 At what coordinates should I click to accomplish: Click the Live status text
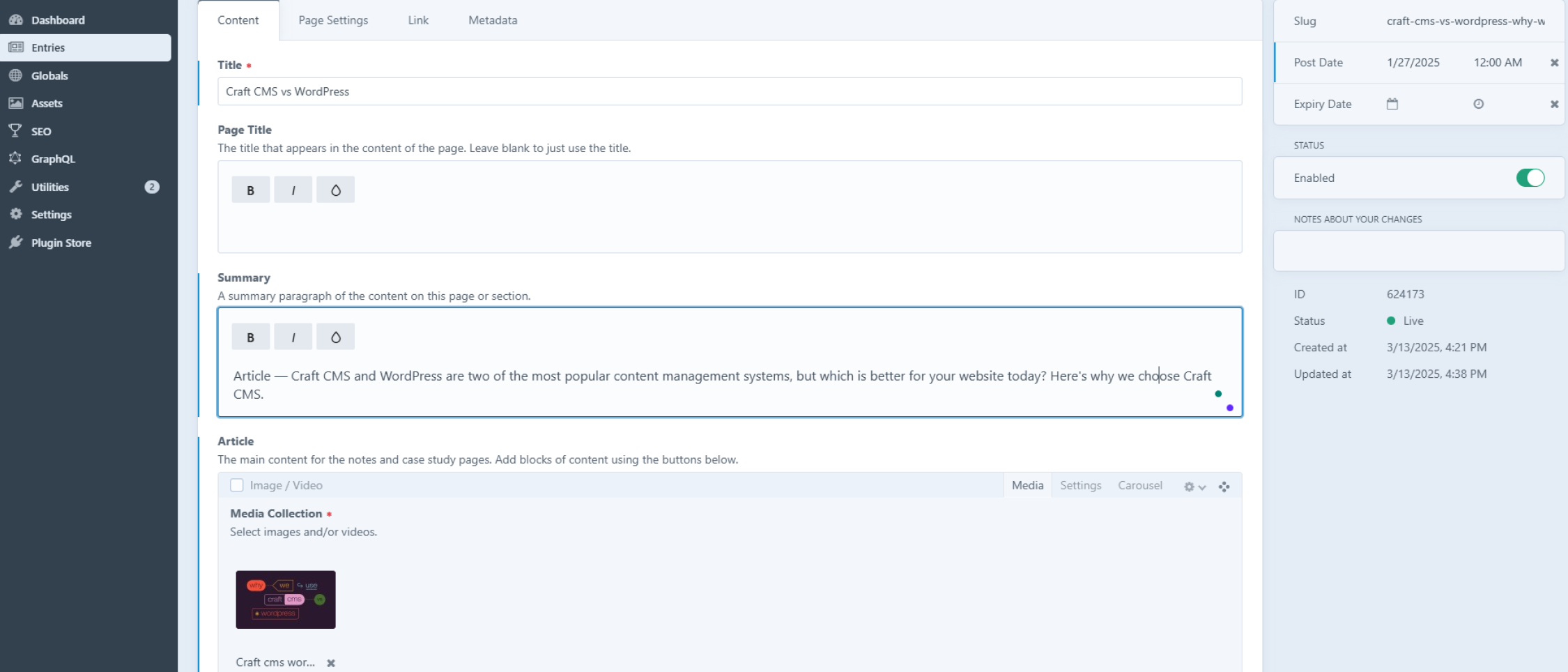click(1413, 321)
